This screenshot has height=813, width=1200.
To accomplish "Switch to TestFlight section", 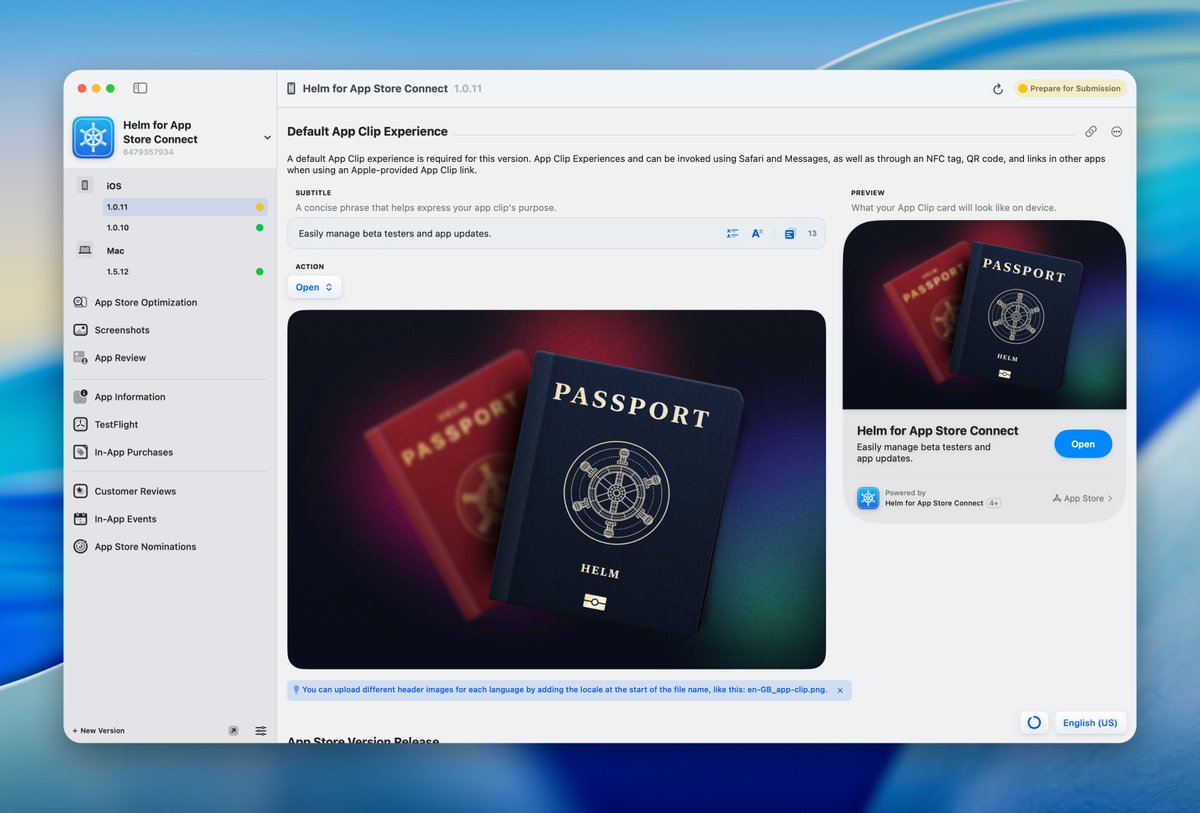I will click(116, 424).
